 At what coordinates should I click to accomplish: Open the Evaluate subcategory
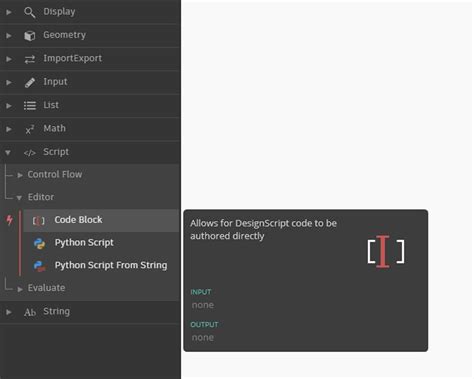coord(46,288)
